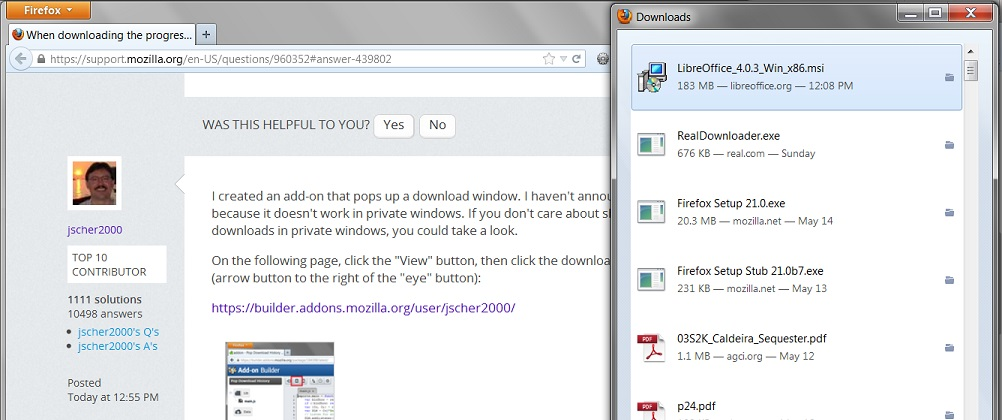
Task: Click the Firefox Setup 21.0.exe file icon
Action: (x=652, y=212)
